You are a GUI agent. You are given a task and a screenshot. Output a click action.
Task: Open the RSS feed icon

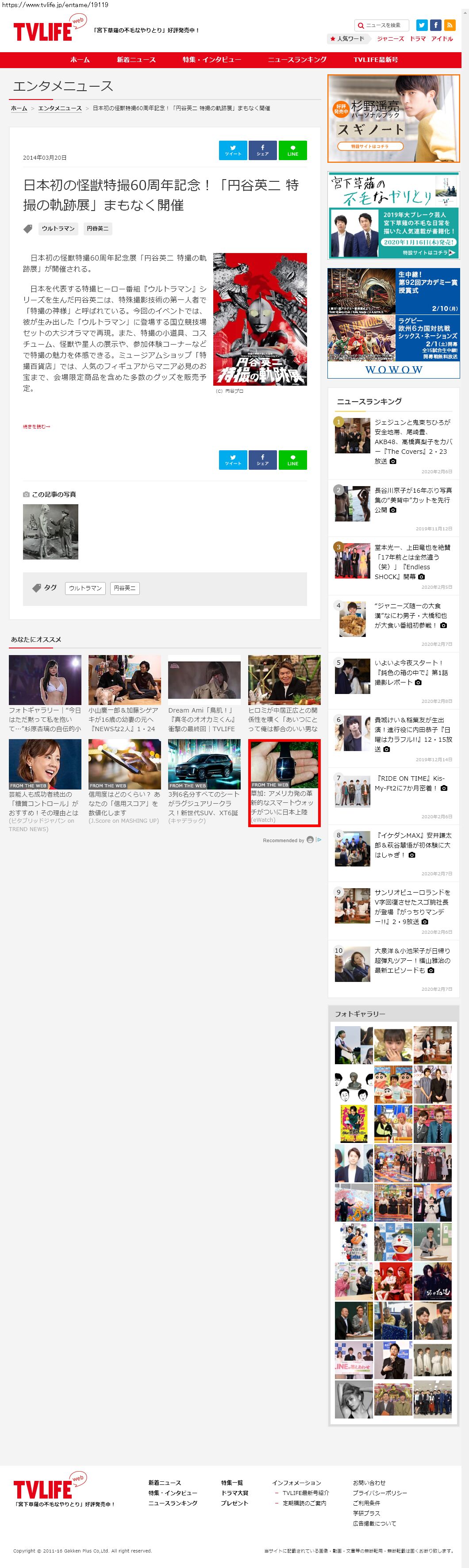[x=450, y=25]
